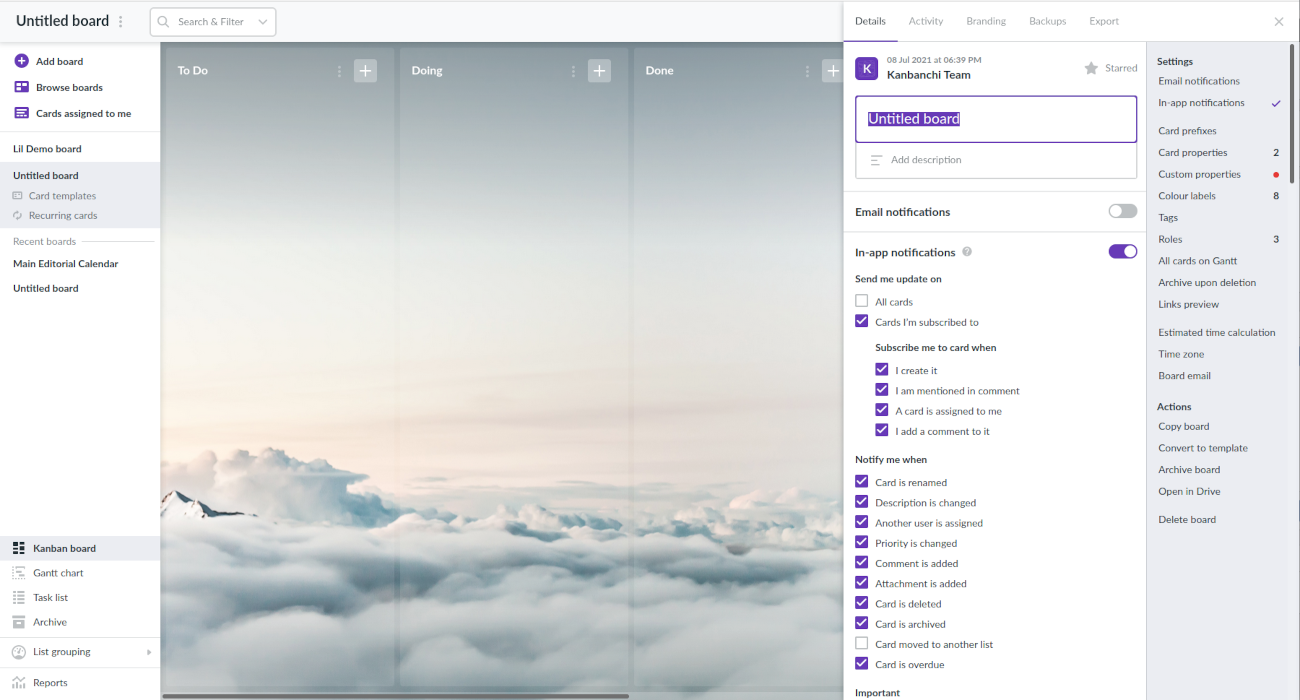Screen dimensions: 1300x700
Task: Switch to the Activity tab
Action: point(926,21)
